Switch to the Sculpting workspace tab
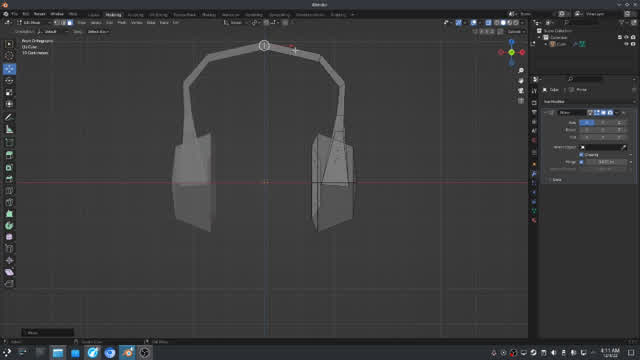 136,15
